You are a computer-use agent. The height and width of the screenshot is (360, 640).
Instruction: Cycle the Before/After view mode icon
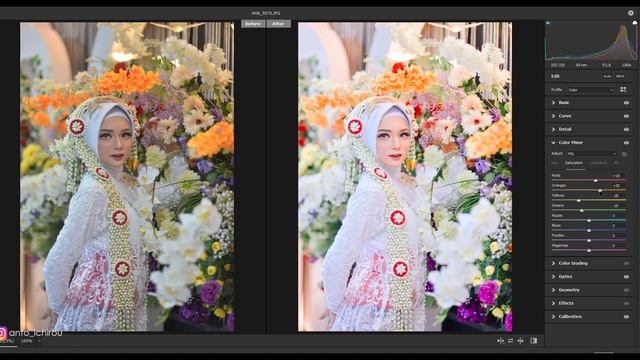pos(533,340)
